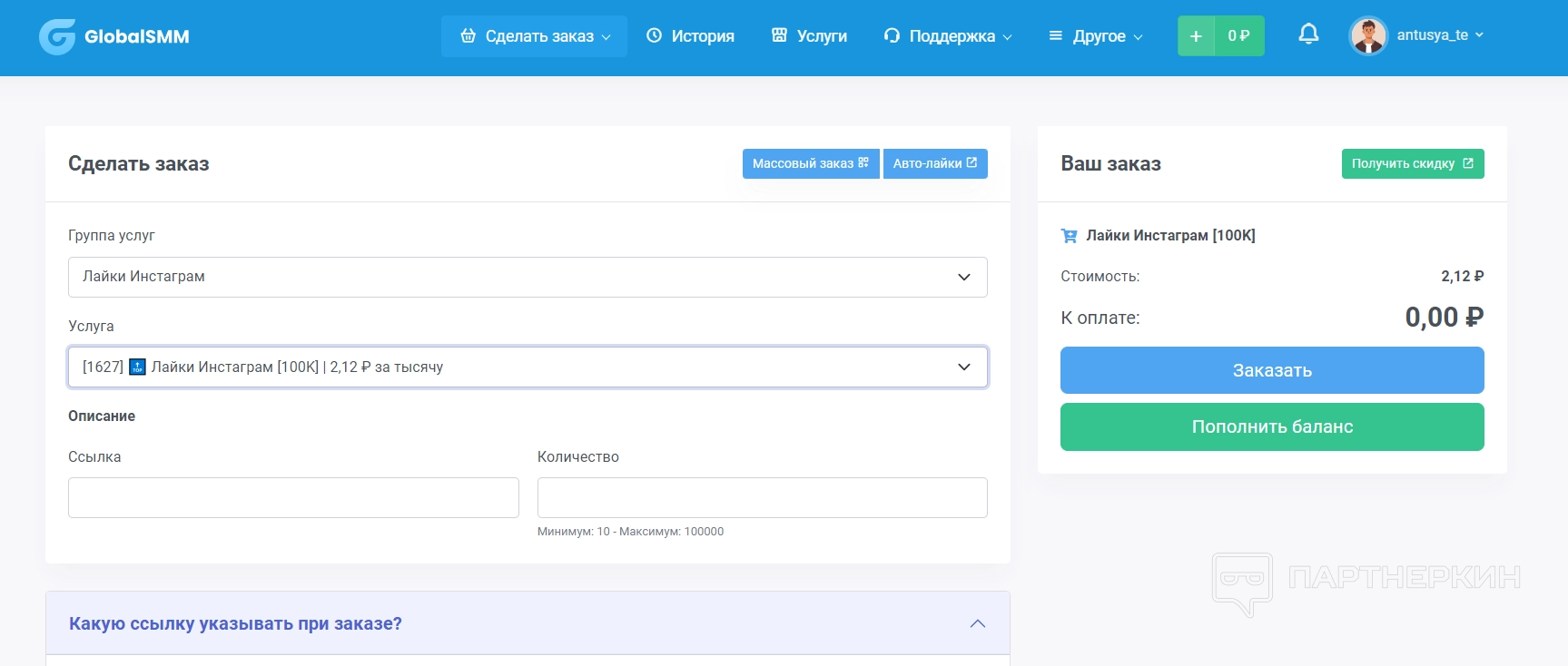1568x666 pixels.
Task: Expand the antusya_te account menu
Action: pyautogui.click(x=1439, y=35)
